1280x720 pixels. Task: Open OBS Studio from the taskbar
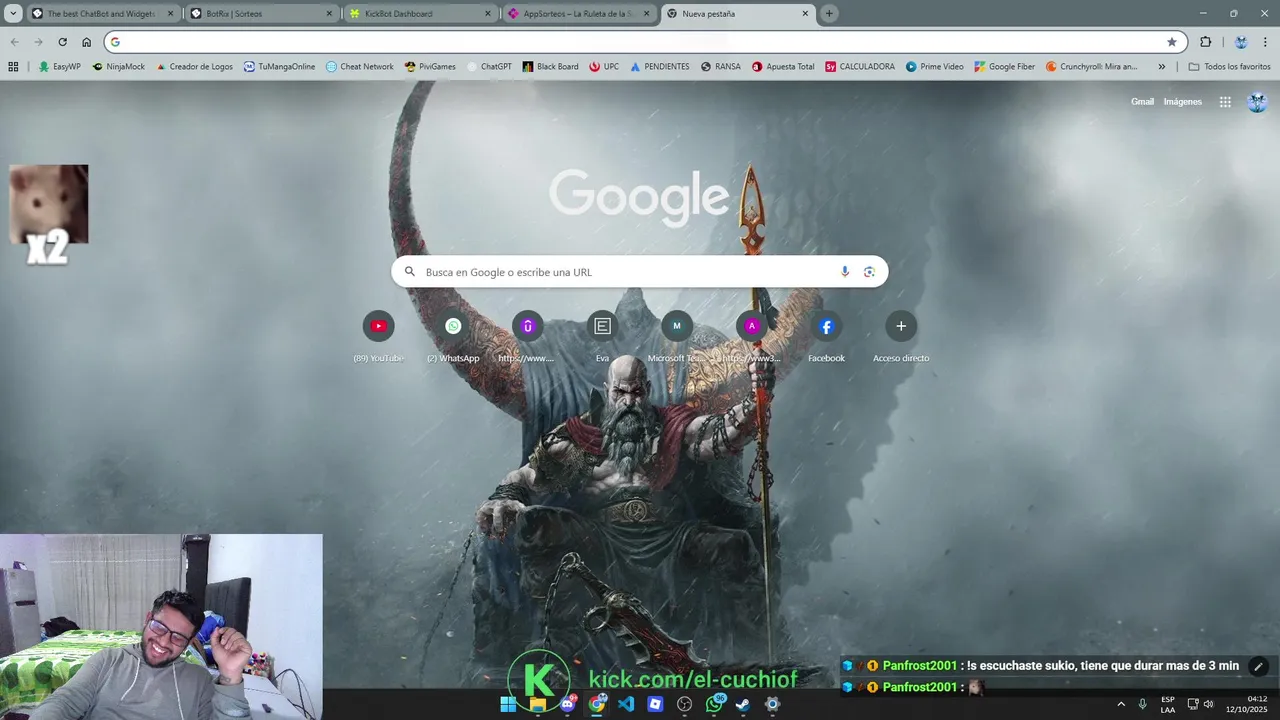tap(684, 704)
